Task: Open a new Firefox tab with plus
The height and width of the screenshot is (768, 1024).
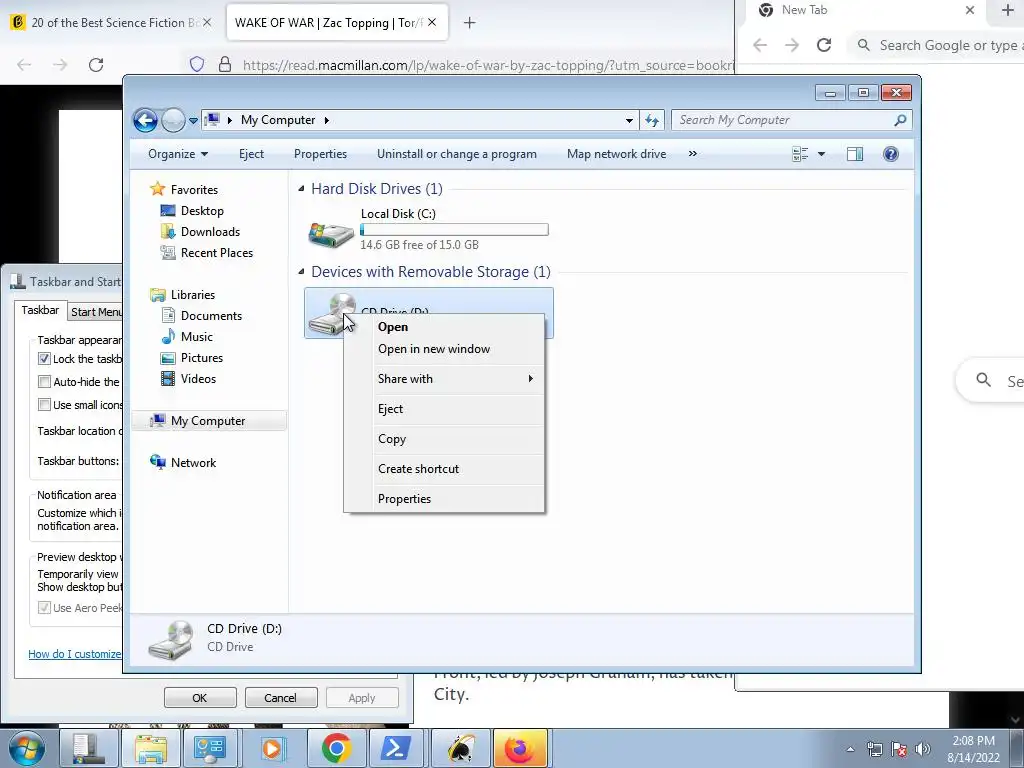Action: pyautogui.click(x=469, y=23)
